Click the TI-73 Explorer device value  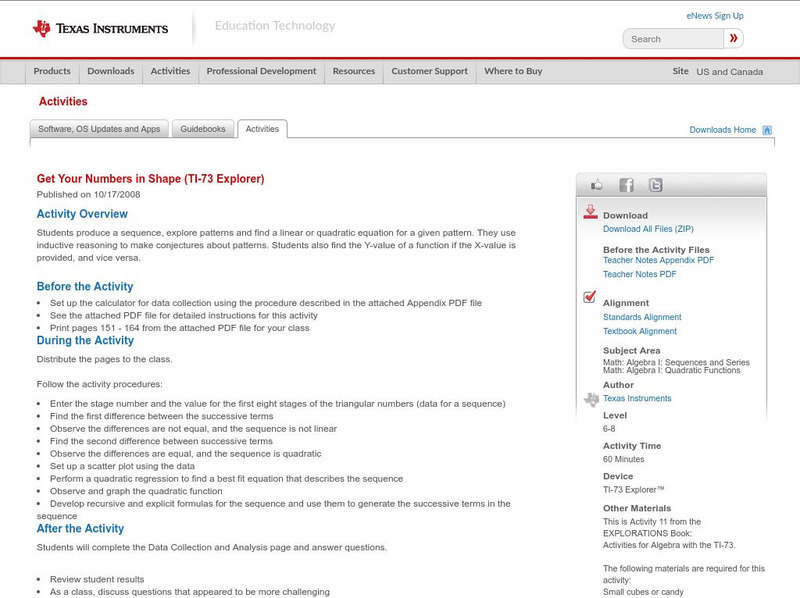(x=634, y=490)
